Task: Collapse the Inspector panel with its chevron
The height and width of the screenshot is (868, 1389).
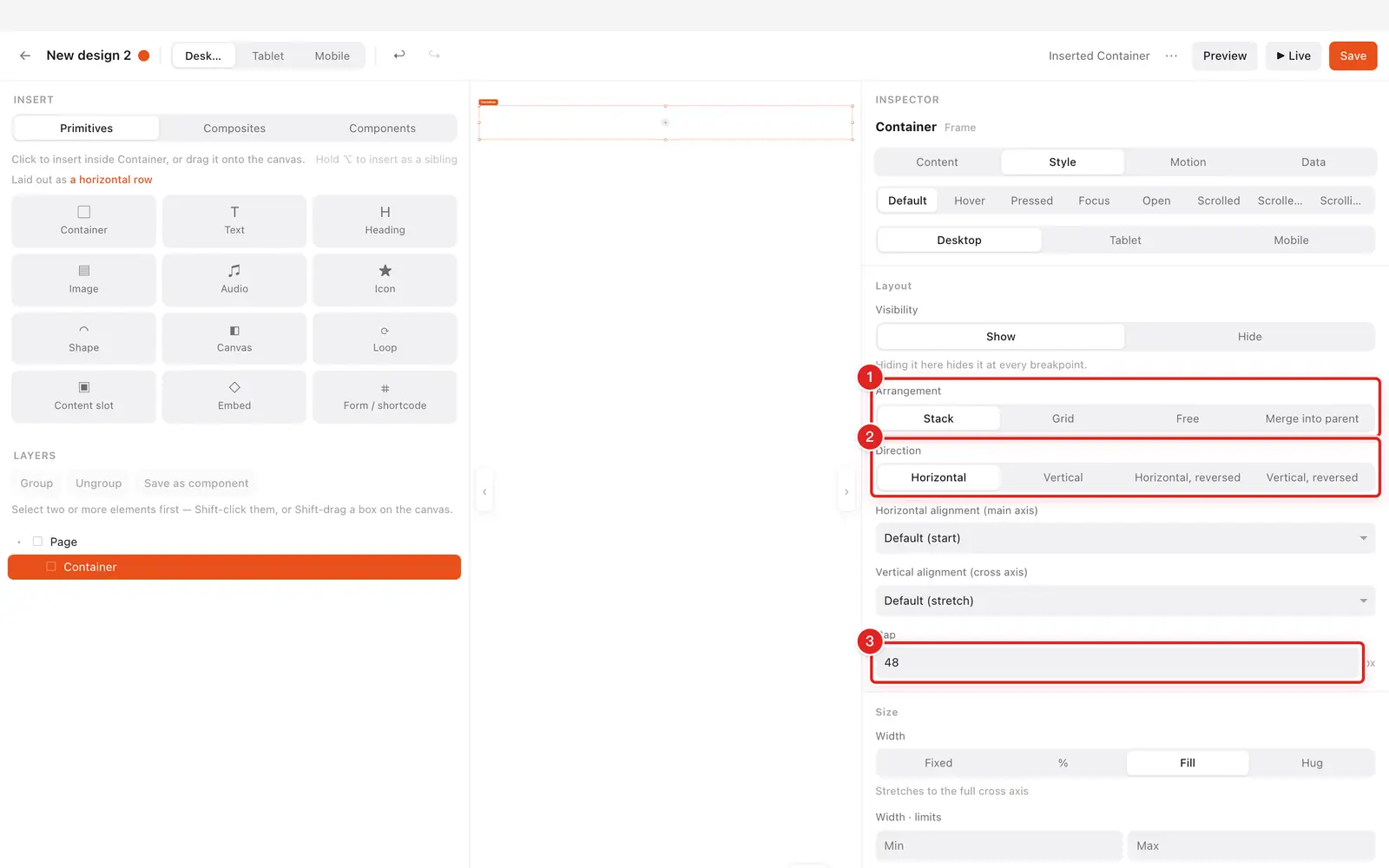Action: [x=846, y=492]
